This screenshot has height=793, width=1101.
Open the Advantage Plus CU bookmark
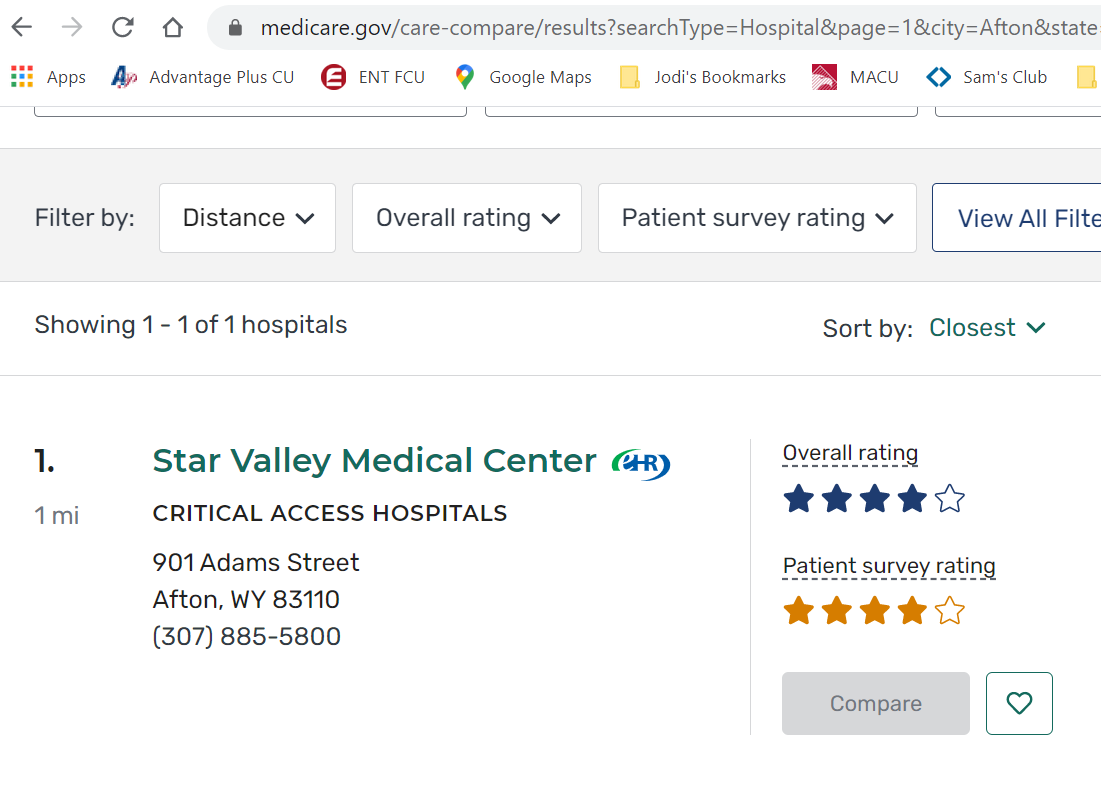click(x=203, y=77)
